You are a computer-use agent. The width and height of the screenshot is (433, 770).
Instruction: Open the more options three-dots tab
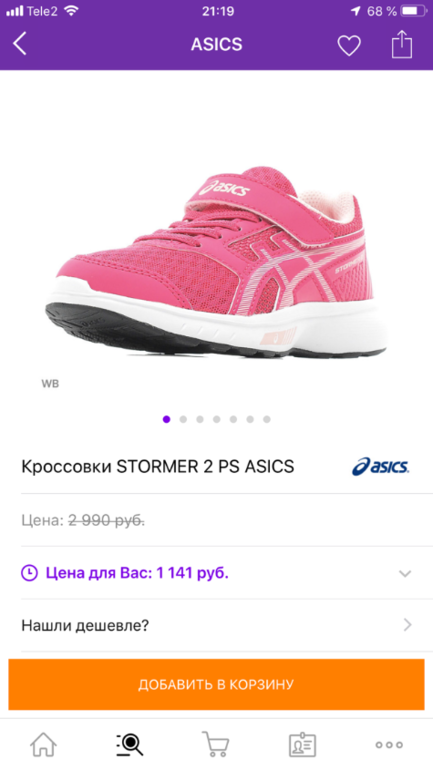[x=389, y=745]
